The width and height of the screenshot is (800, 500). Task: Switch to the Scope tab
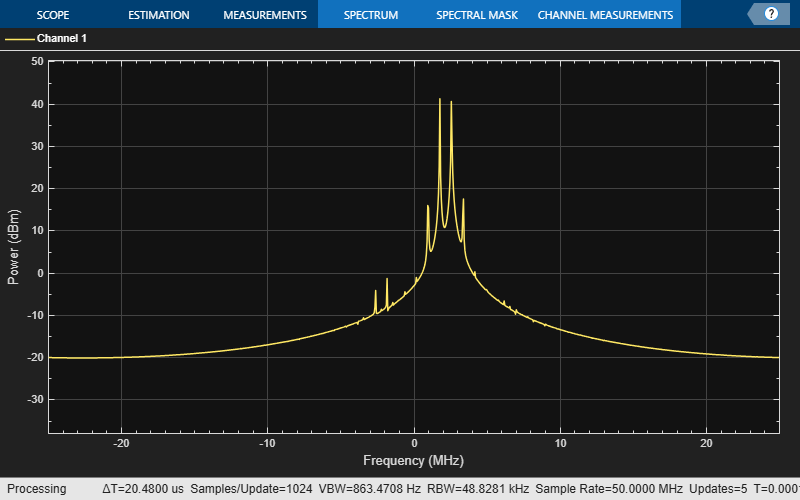coord(53,15)
